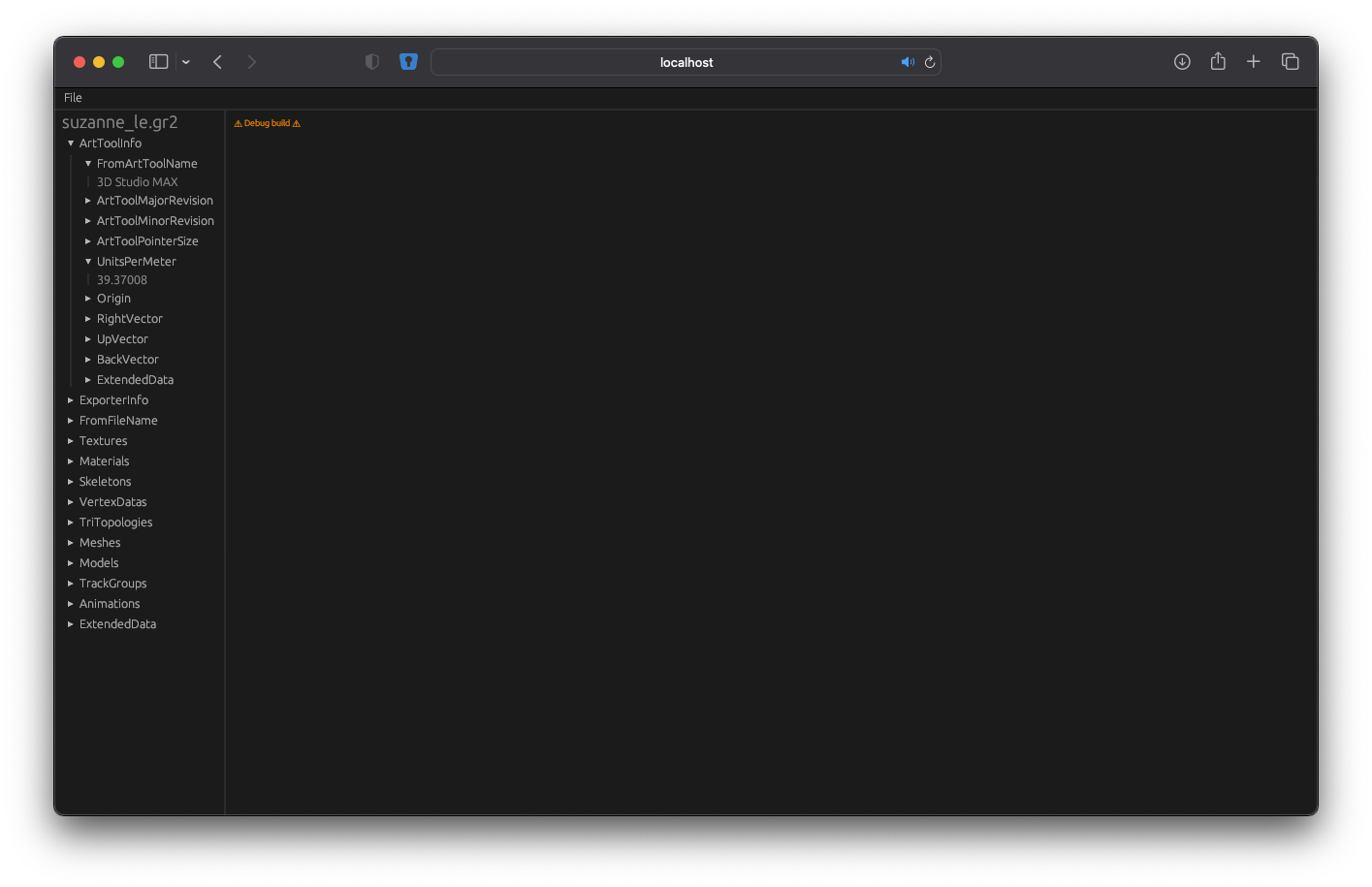This screenshot has width=1372, height=887.
Task: Open the Share button
Action: pyautogui.click(x=1218, y=61)
